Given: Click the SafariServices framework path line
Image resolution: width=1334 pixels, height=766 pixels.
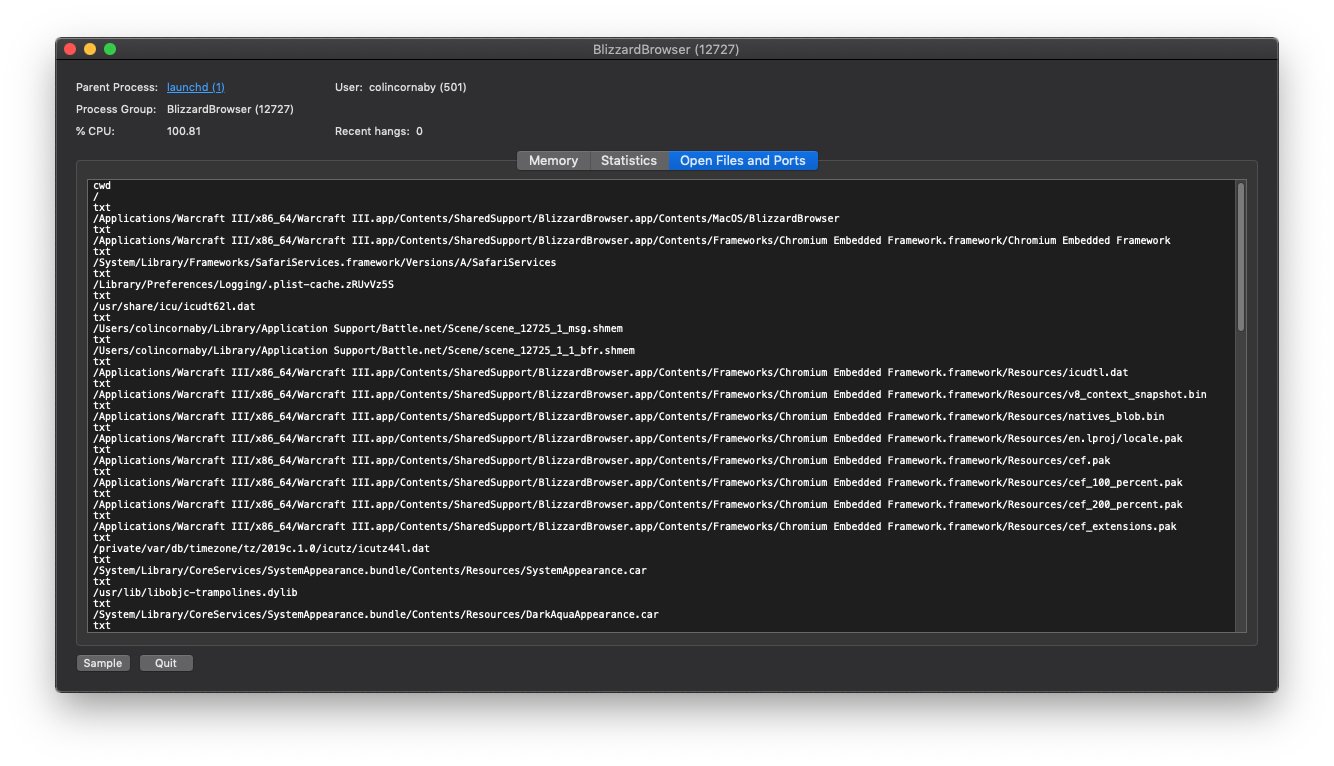Looking at the screenshot, I should [324, 262].
